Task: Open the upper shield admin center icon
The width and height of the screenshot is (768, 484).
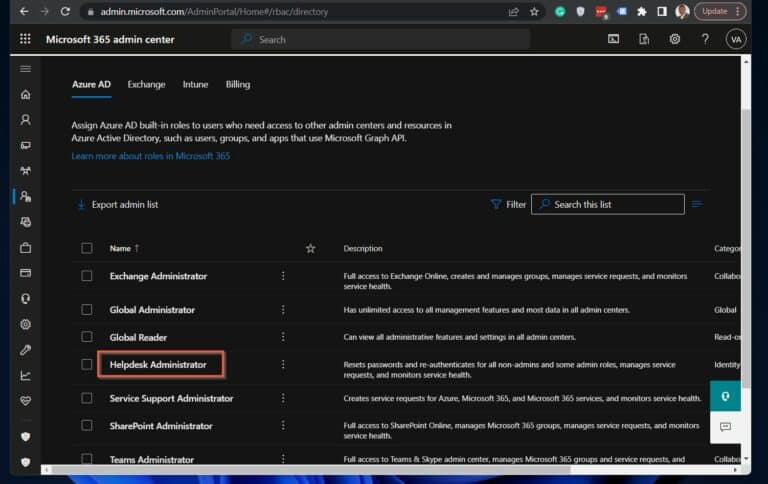Action: click(25, 436)
